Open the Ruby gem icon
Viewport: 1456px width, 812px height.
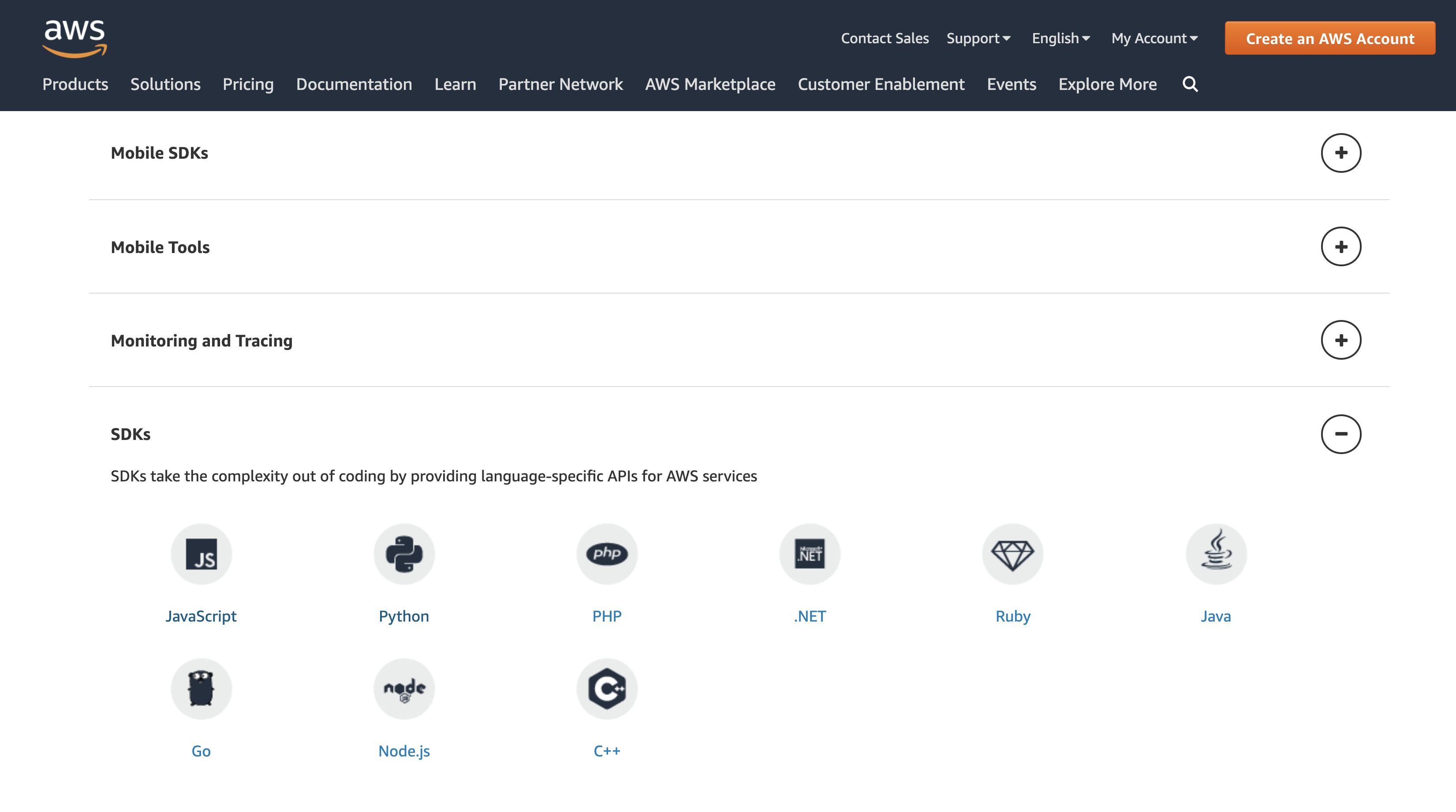[1013, 554]
